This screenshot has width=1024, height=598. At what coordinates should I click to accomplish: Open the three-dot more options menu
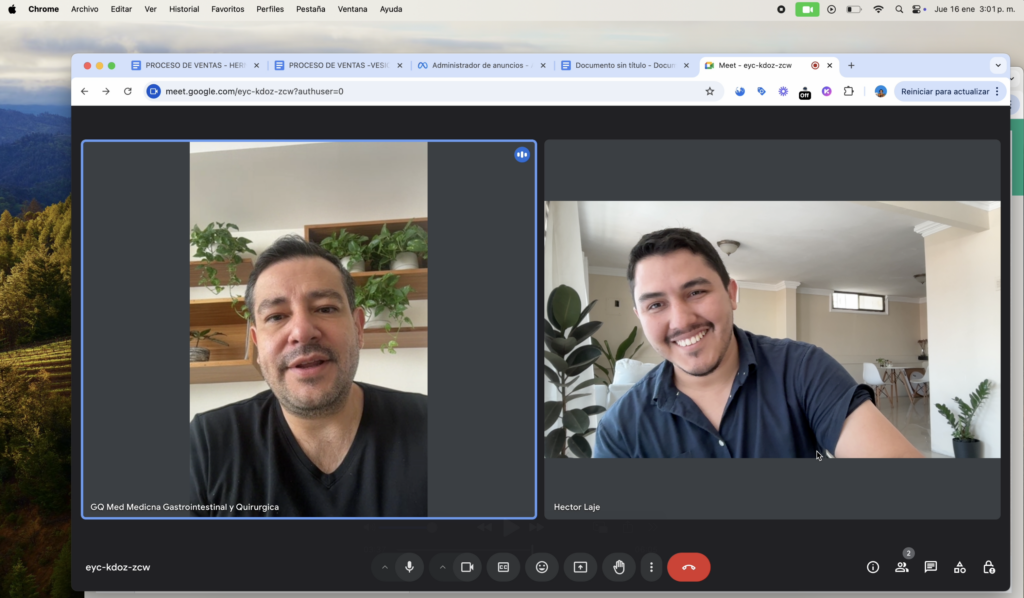[x=651, y=567]
